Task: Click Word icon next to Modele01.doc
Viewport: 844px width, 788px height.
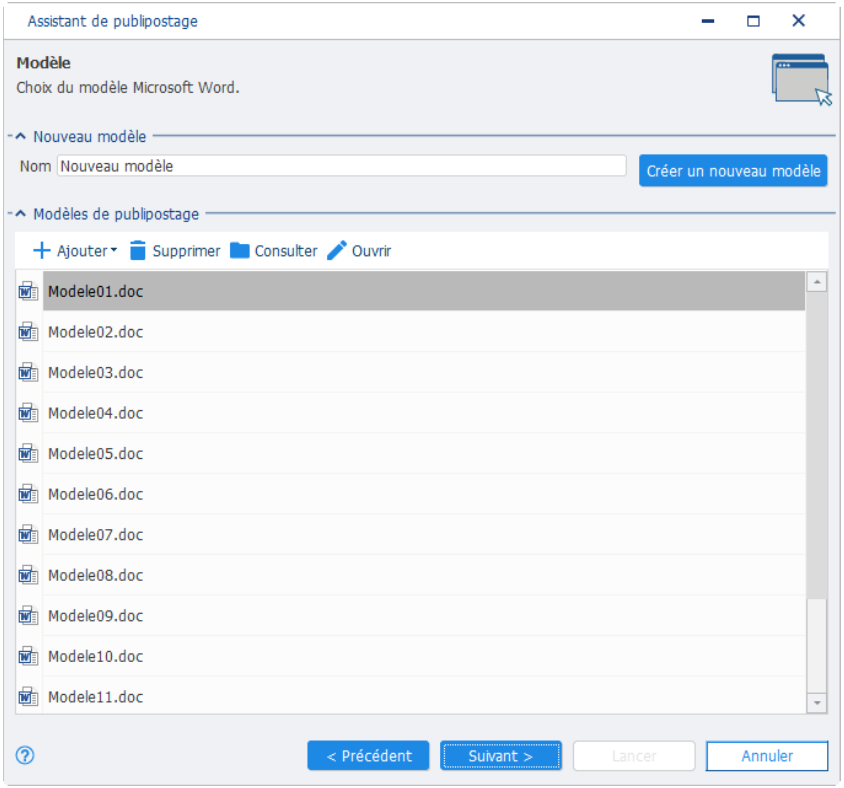Action: (28, 291)
